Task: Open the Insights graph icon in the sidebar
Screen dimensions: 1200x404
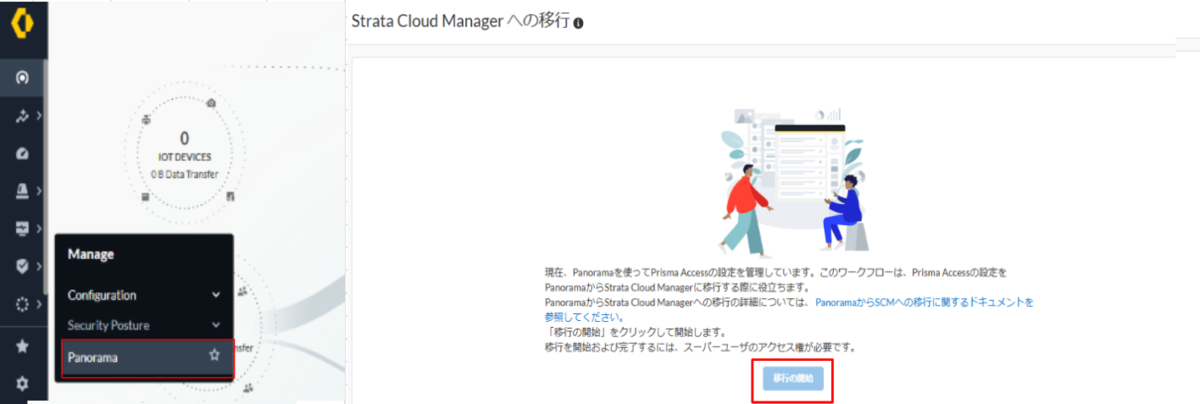Action: tap(21, 117)
